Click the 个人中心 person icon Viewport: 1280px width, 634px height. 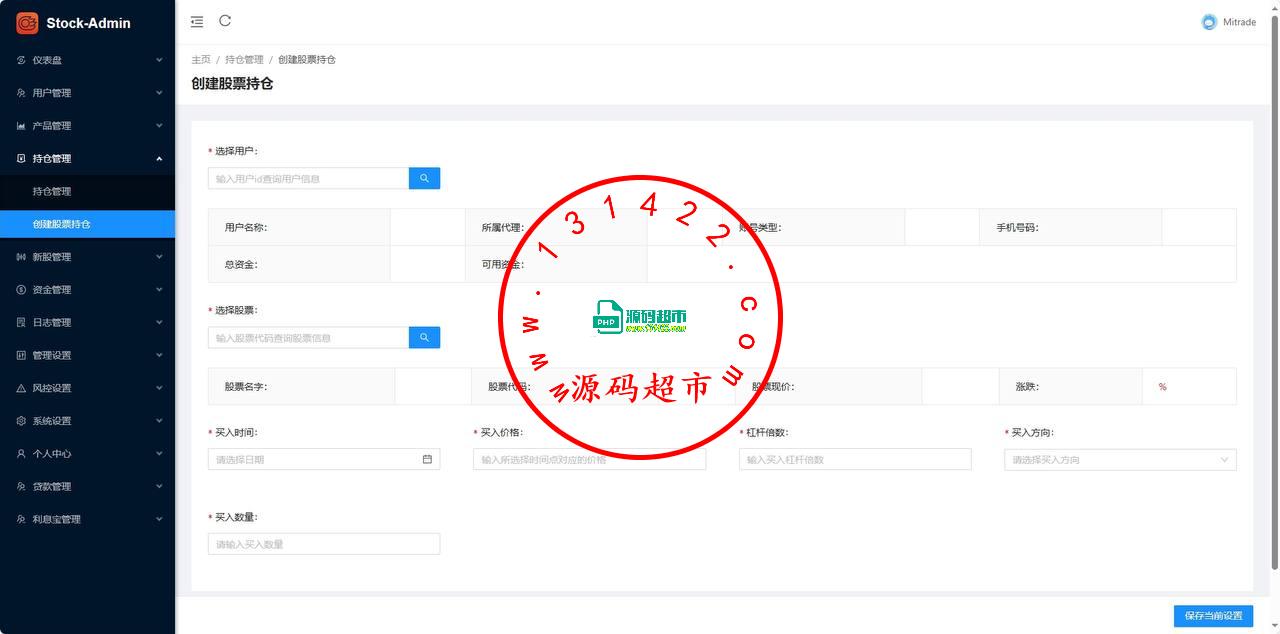(21, 454)
